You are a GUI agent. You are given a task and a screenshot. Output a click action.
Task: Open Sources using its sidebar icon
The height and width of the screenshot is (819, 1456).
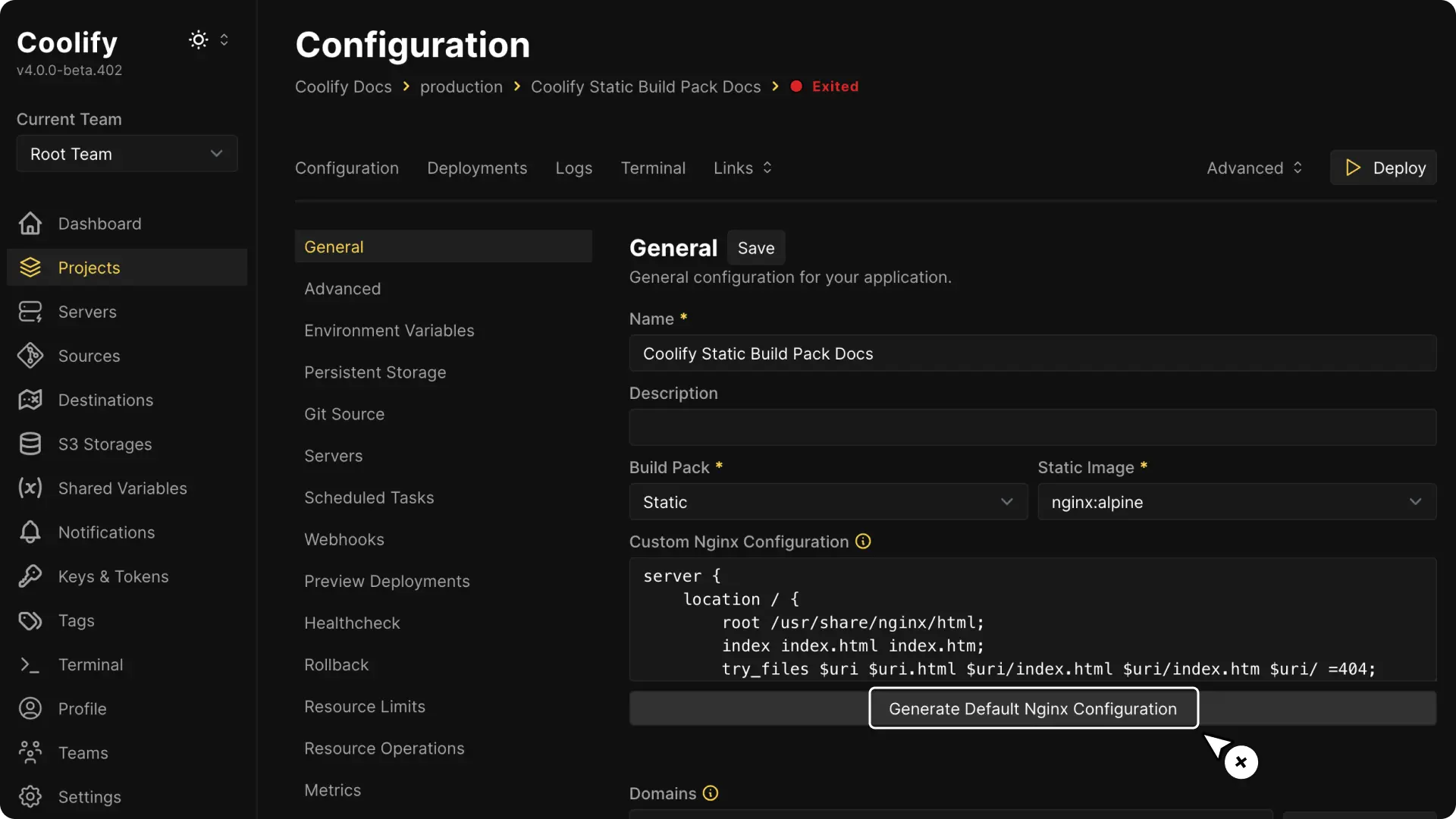(30, 356)
